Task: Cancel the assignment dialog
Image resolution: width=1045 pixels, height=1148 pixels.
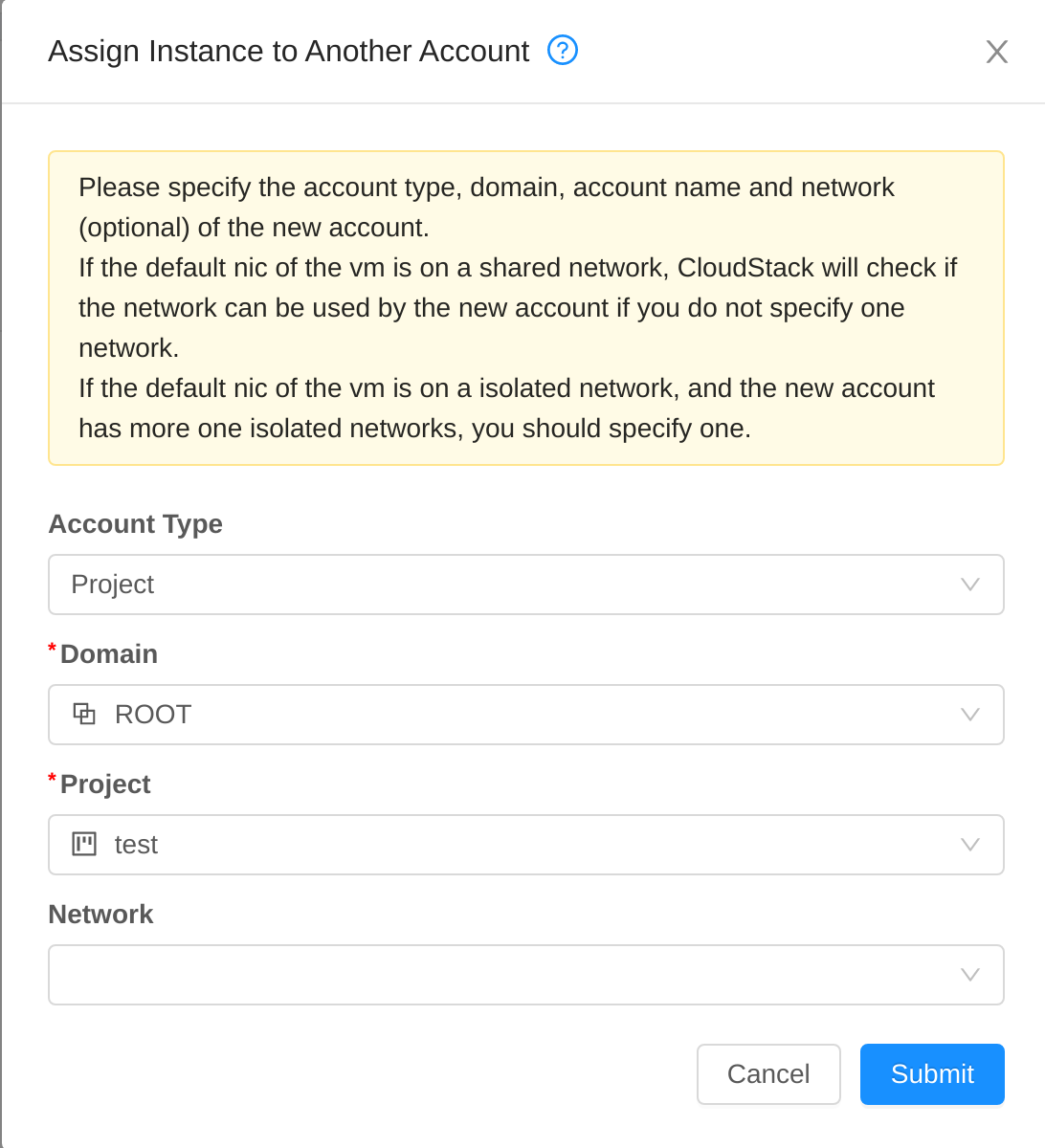Action: pyautogui.click(x=768, y=1073)
